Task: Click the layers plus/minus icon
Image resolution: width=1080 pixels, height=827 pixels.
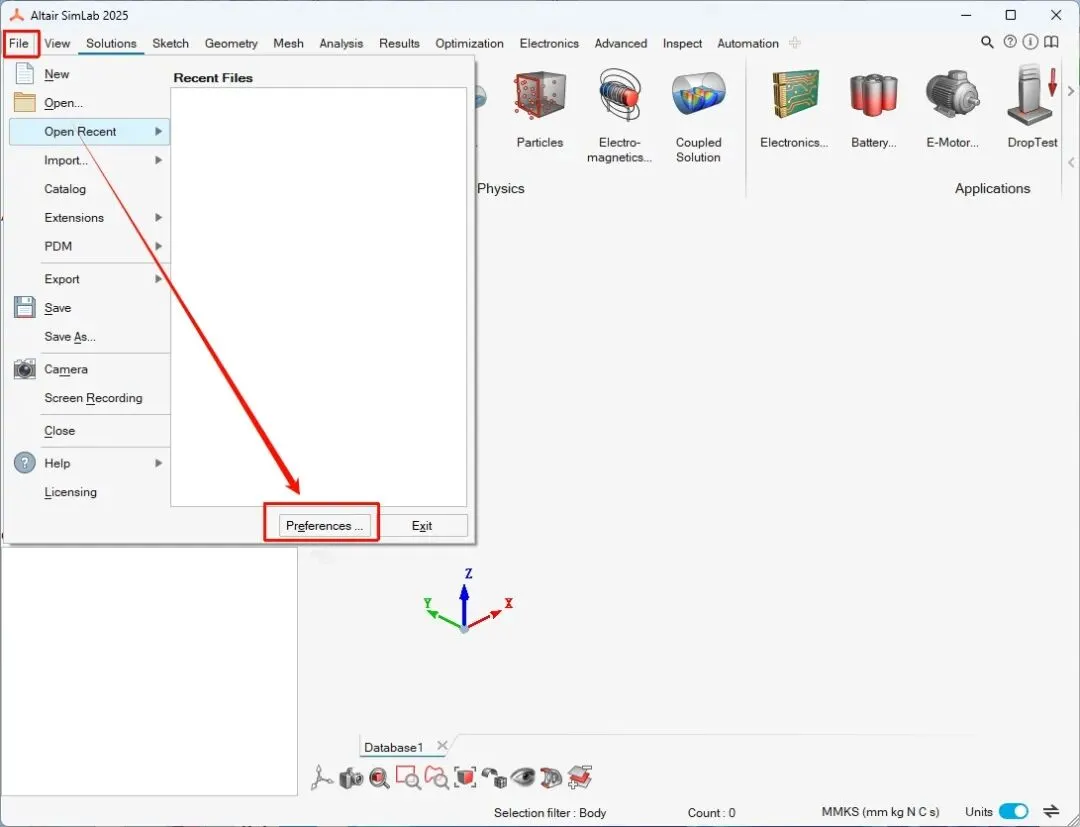Action: (580, 777)
